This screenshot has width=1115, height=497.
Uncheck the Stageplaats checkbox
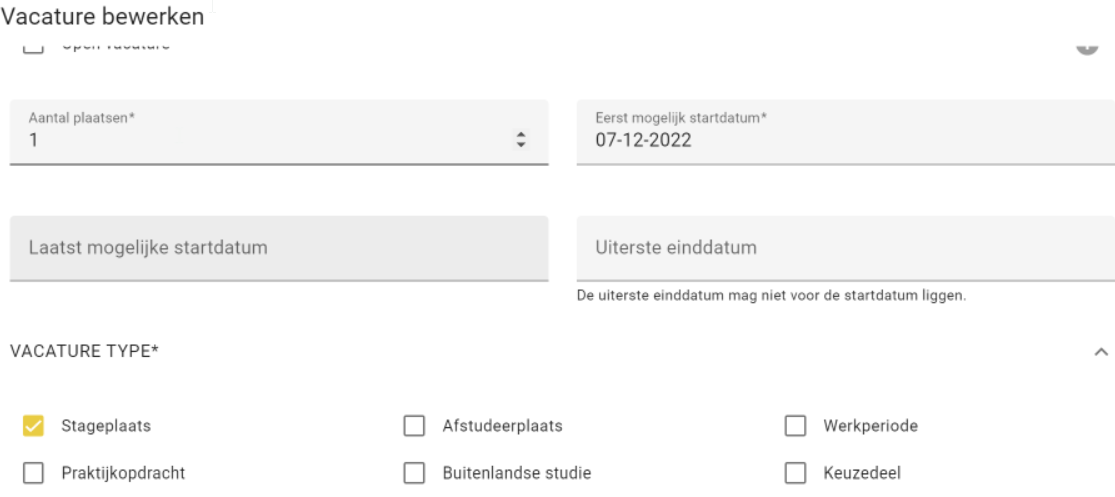[x=33, y=426]
